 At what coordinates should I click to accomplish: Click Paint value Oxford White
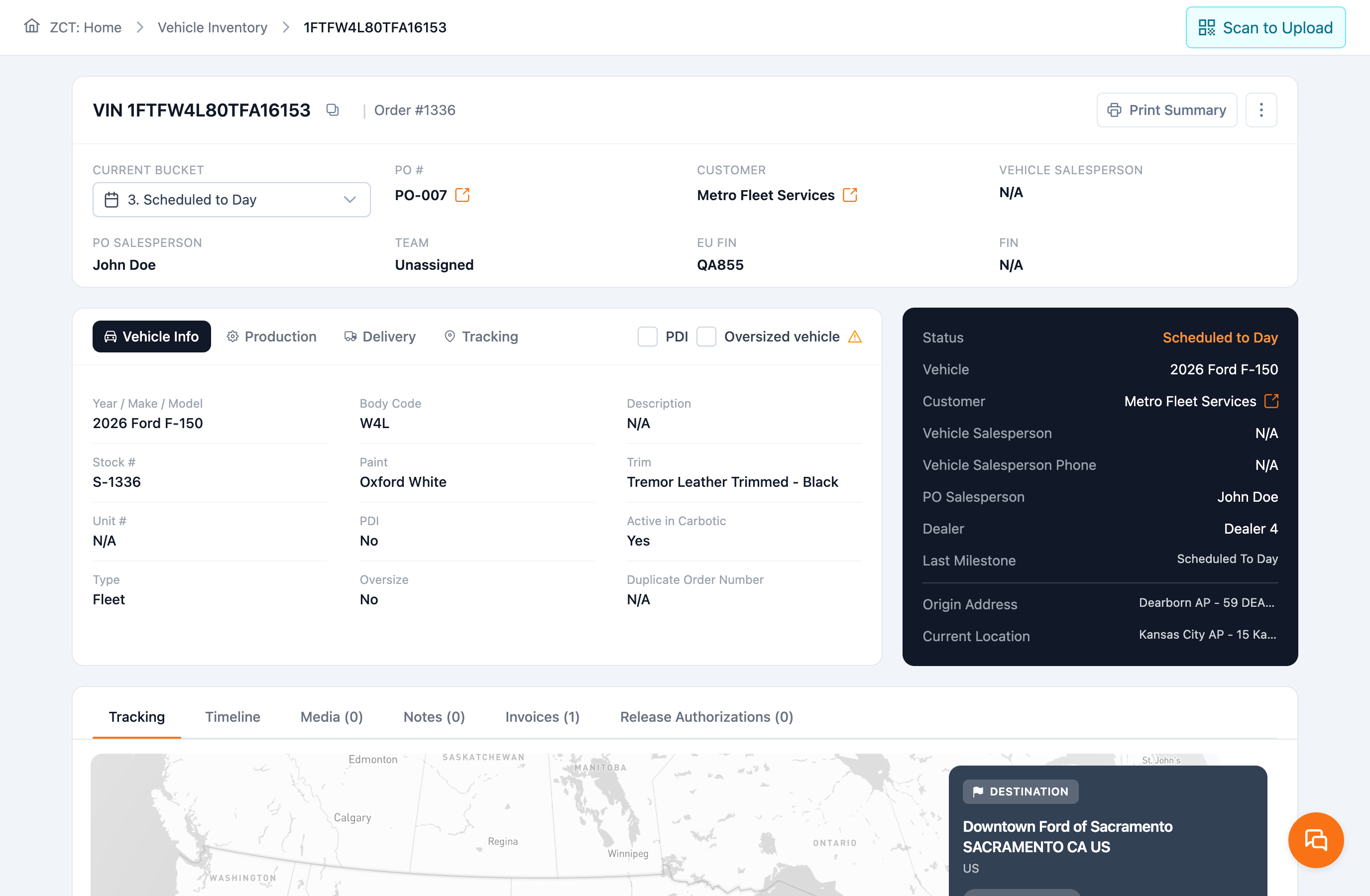[403, 482]
